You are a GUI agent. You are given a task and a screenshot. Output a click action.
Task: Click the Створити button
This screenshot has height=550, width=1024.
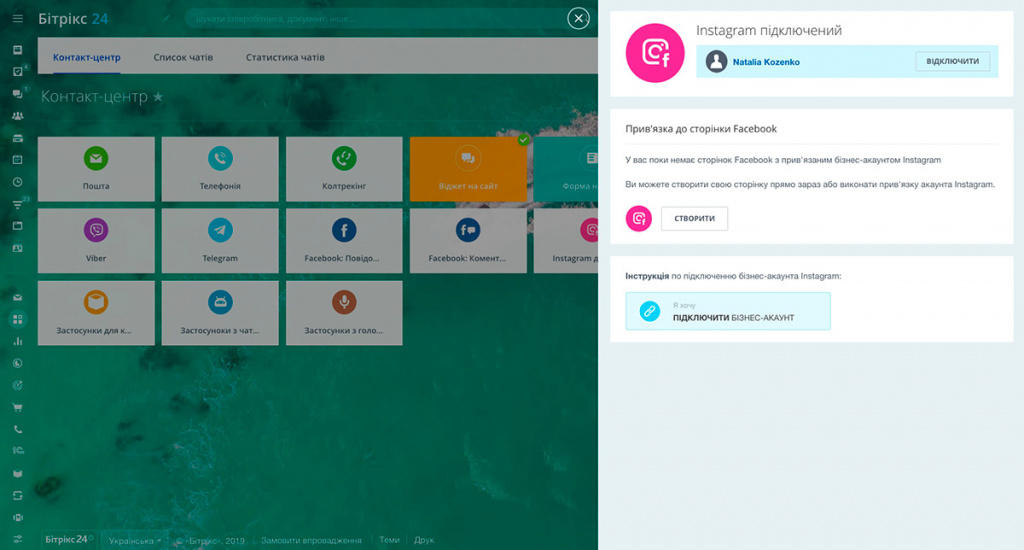pos(694,218)
